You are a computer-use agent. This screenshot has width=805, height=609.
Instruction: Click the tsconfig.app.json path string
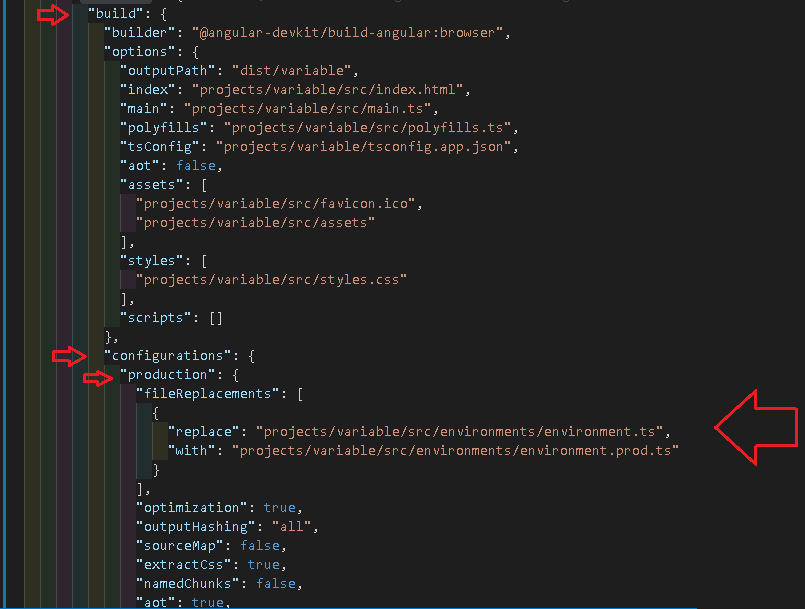[367, 147]
